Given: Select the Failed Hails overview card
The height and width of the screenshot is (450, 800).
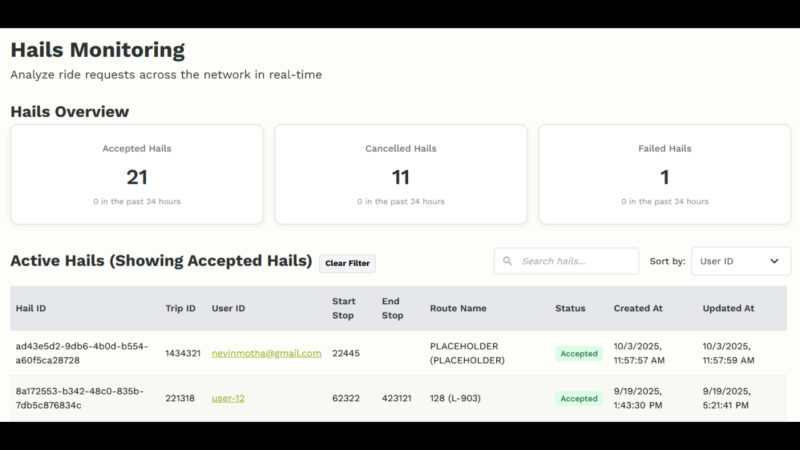Looking at the screenshot, I should 664,174.
